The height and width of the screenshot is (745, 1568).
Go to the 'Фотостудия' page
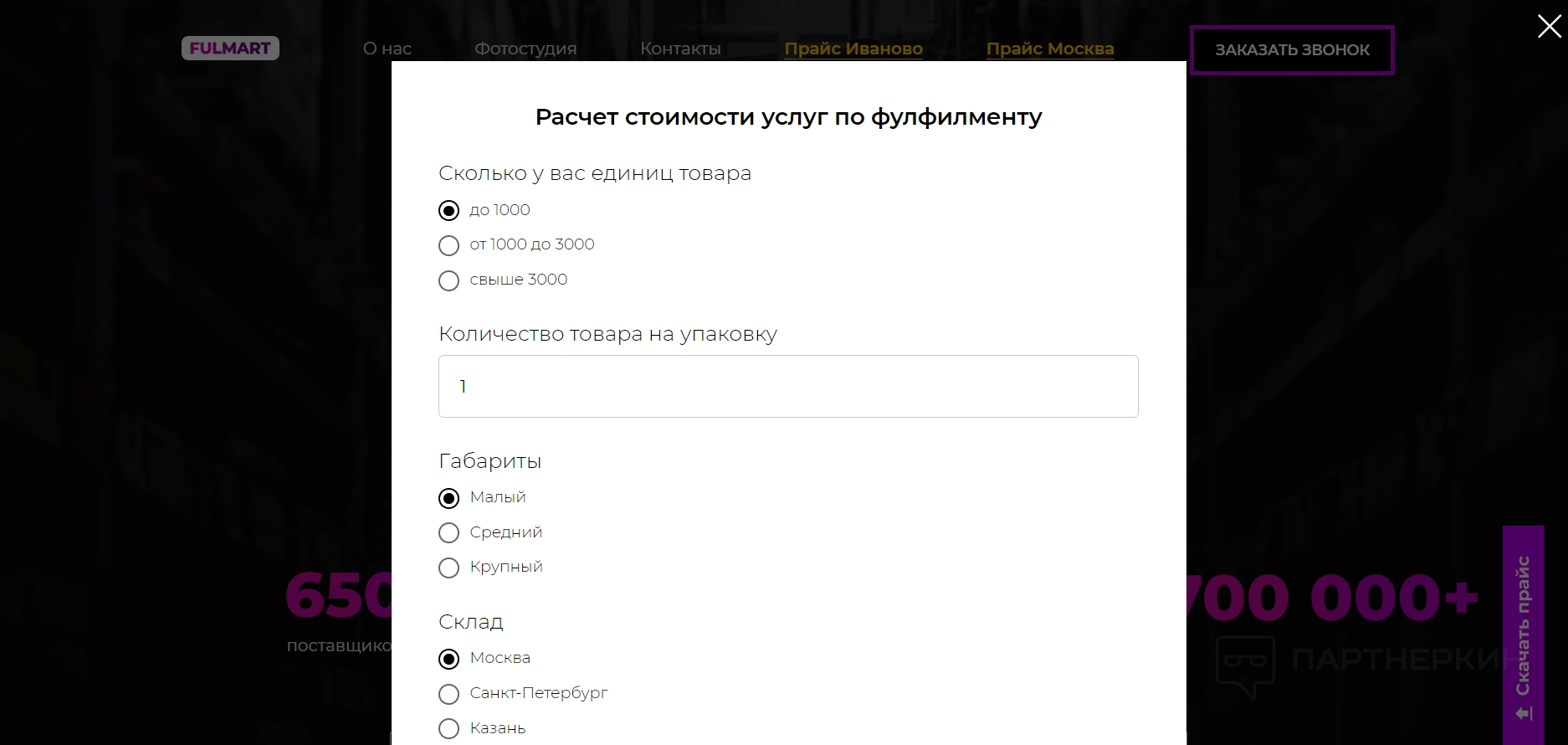point(525,49)
